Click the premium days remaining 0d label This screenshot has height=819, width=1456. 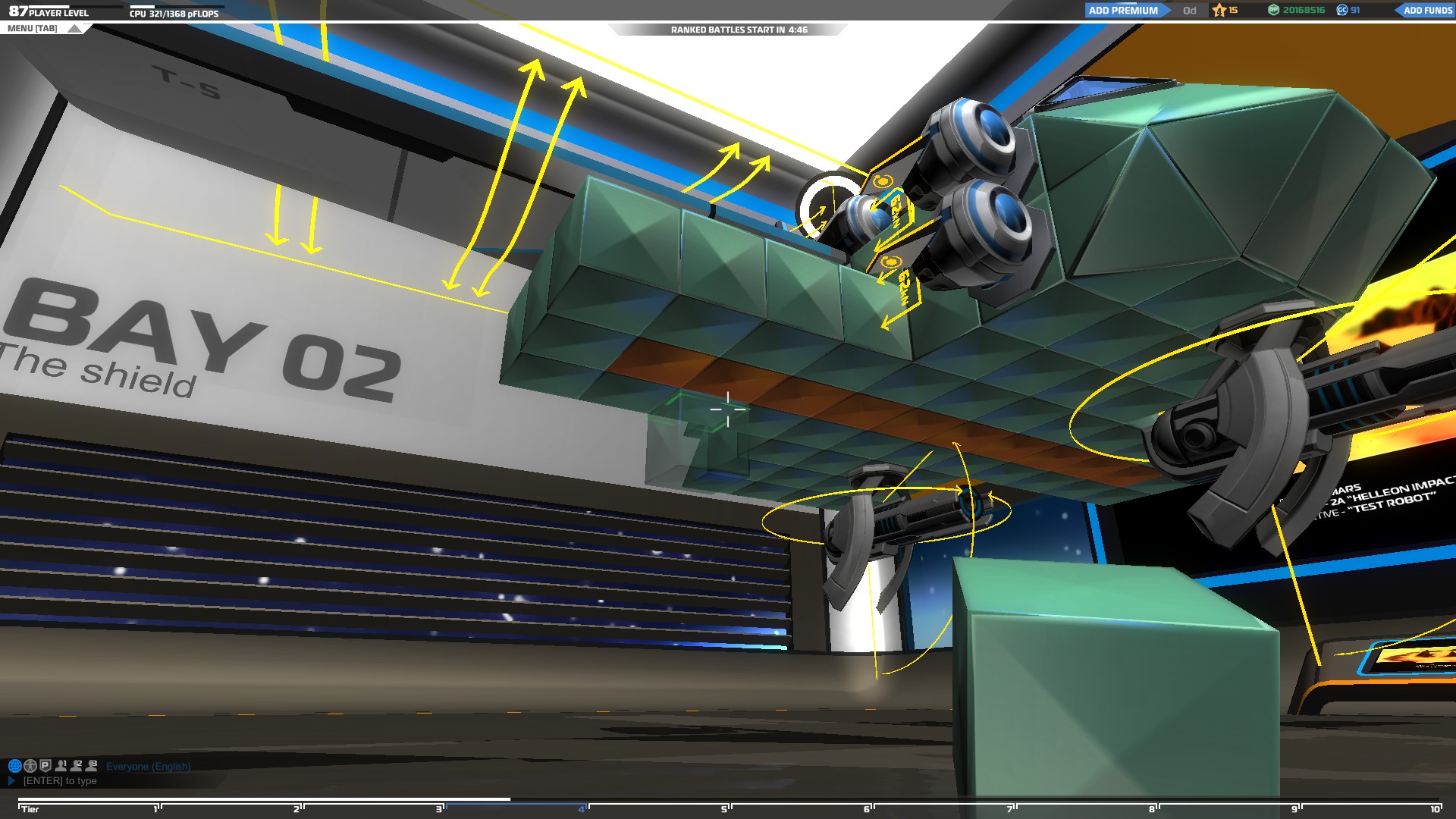[x=1189, y=11]
